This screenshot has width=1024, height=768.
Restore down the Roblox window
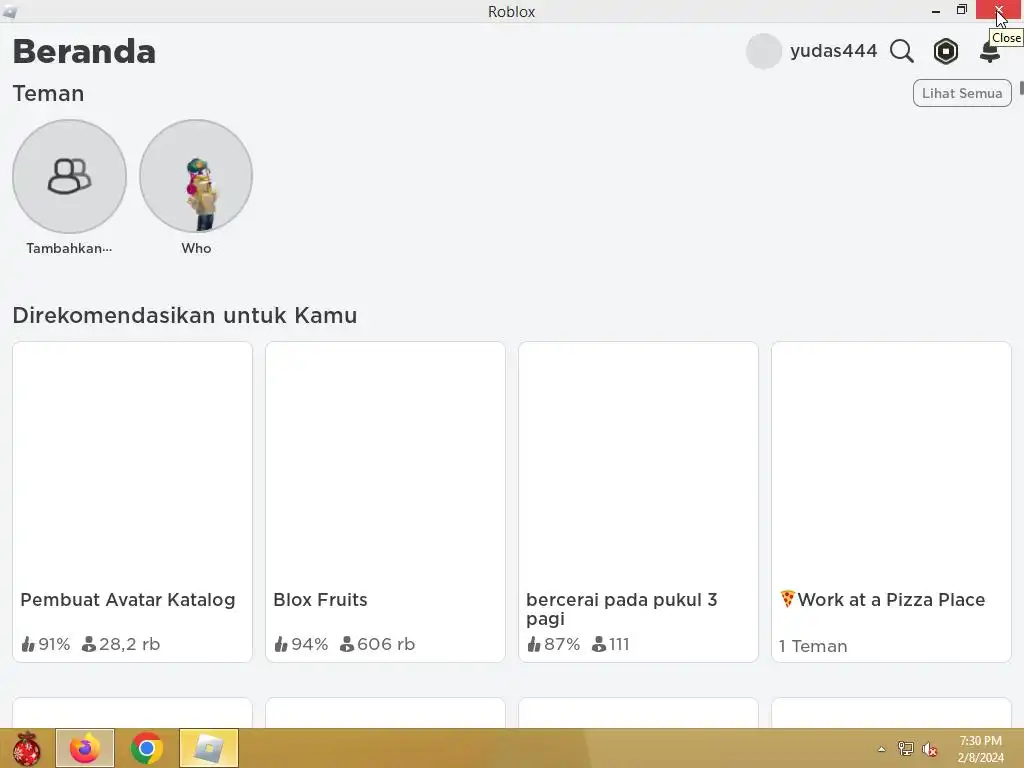[x=961, y=10]
